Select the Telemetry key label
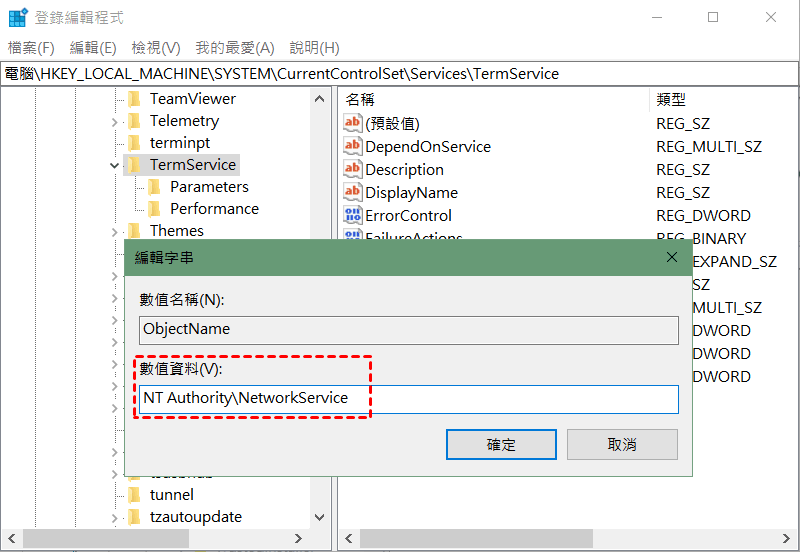 (x=184, y=121)
